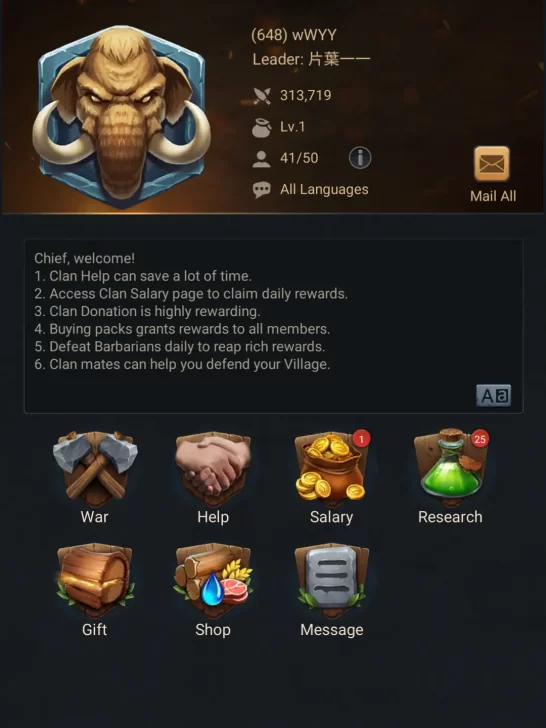Select the Mail All label
Image resolution: width=546 pixels, height=728 pixels.
pos(493,196)
